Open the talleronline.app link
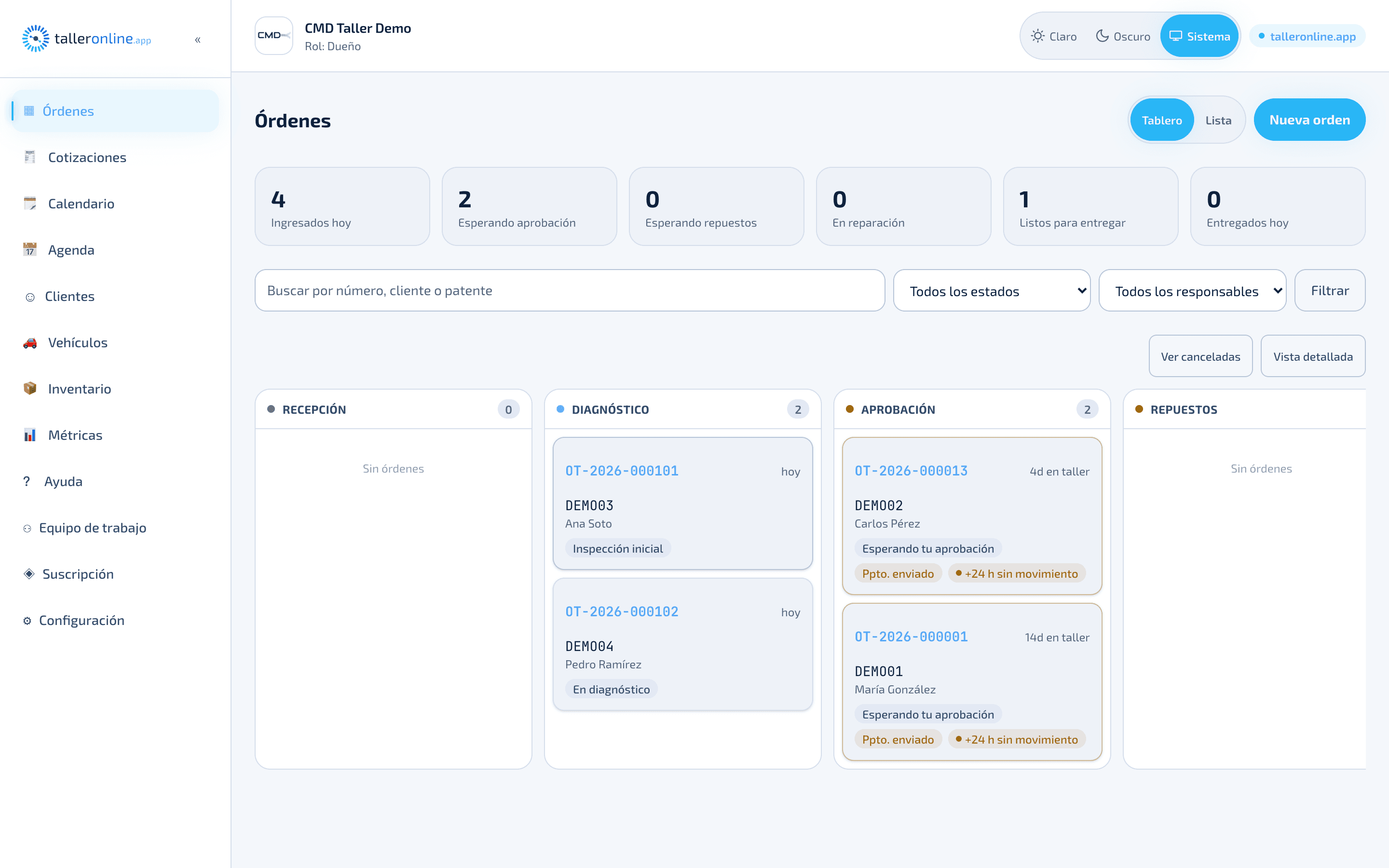 (1307, 36)
